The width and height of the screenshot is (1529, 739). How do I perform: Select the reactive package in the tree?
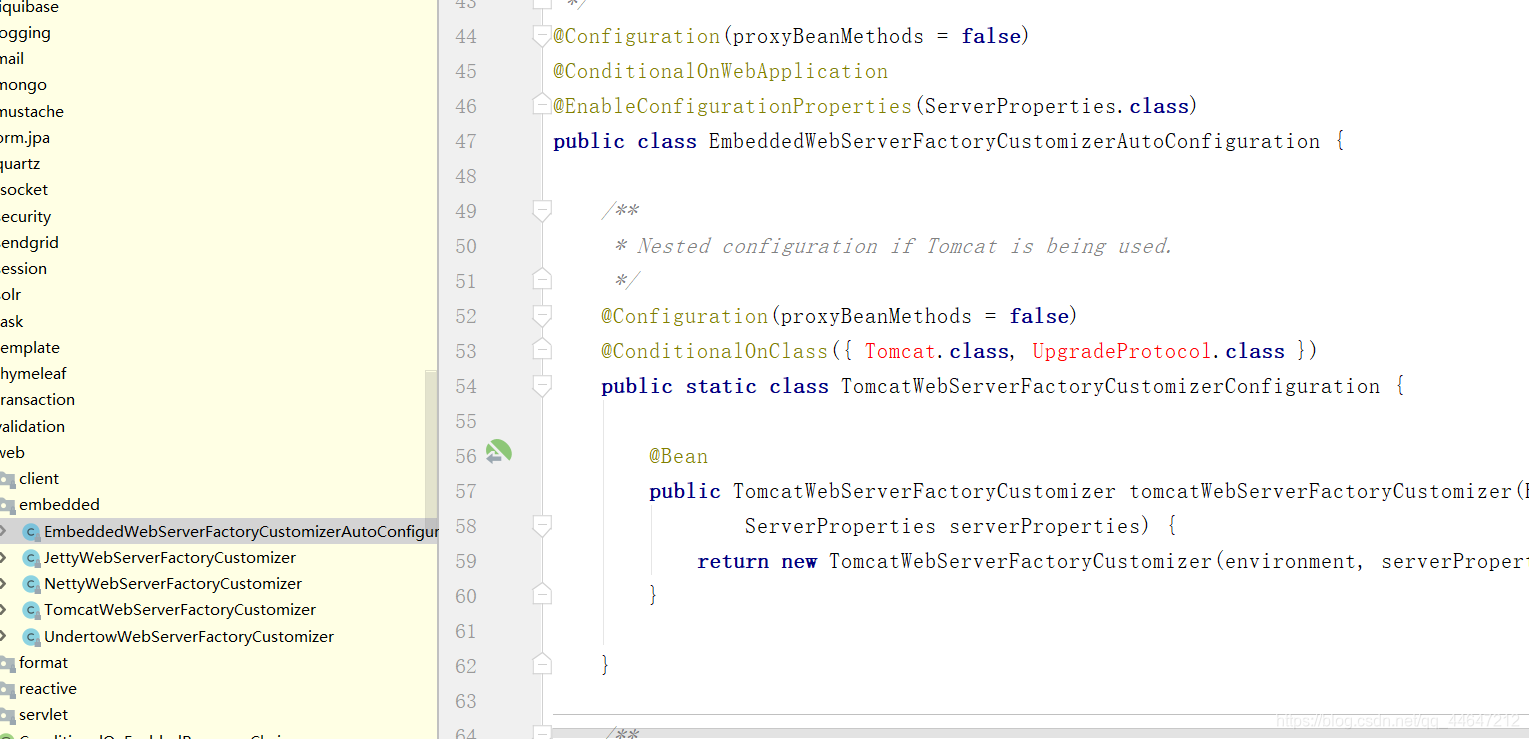48,689
